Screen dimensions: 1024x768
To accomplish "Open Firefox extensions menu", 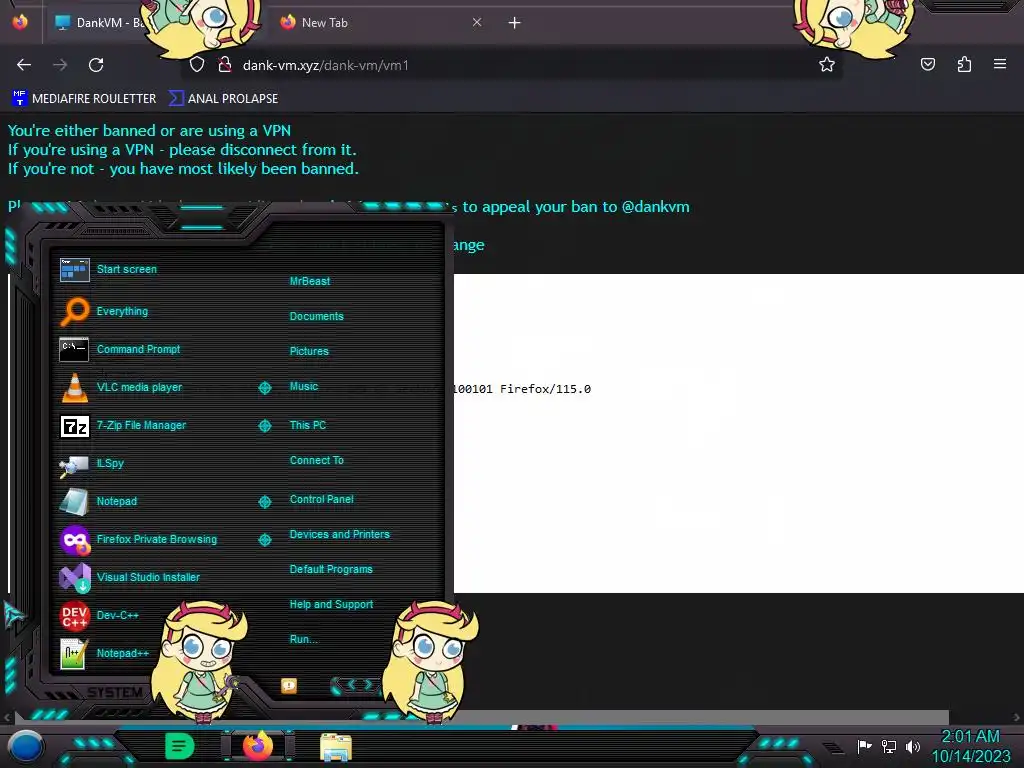I will (964, 65).
